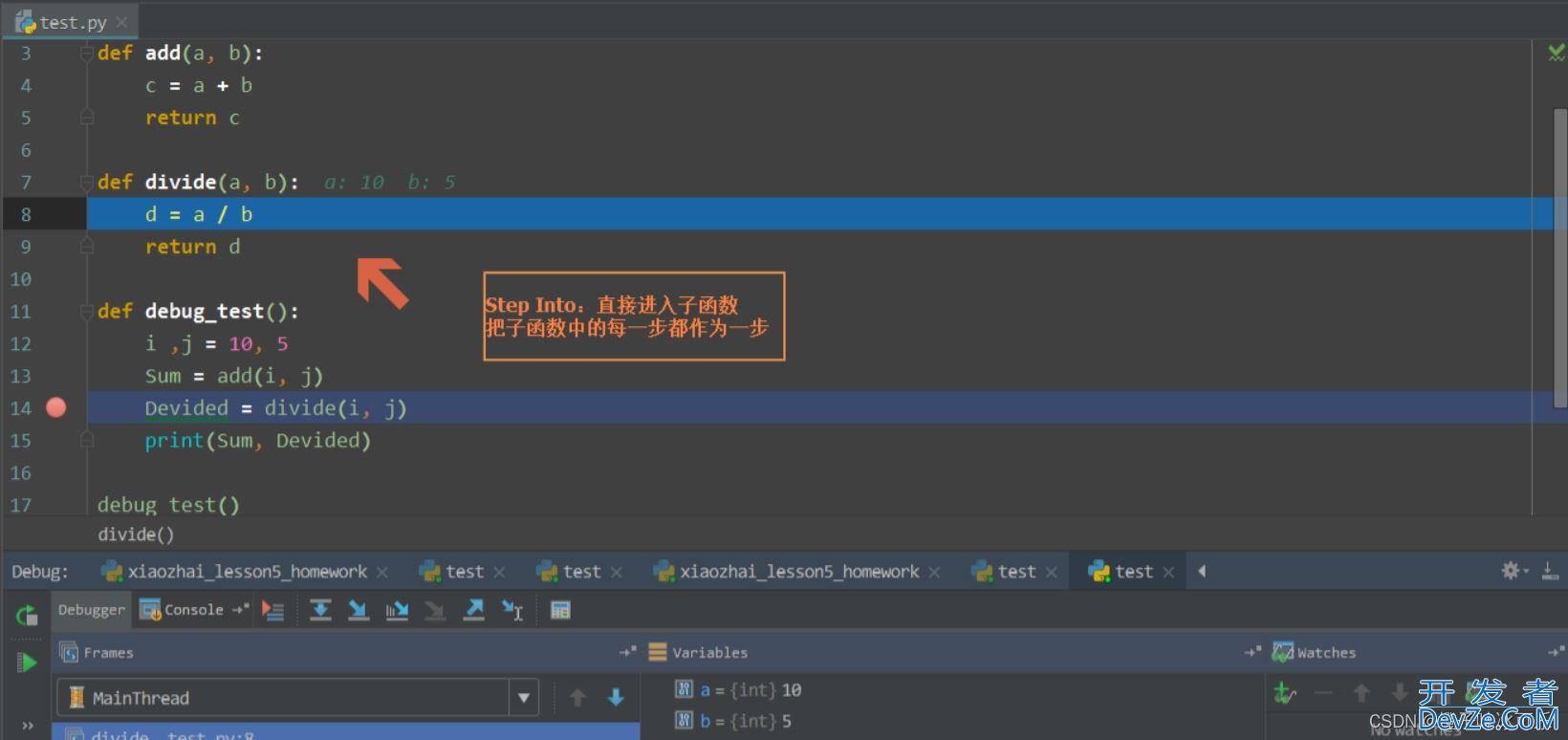1568x740 pixels.
Task: Show more debug actions chevron
Action: pos(27,726)
